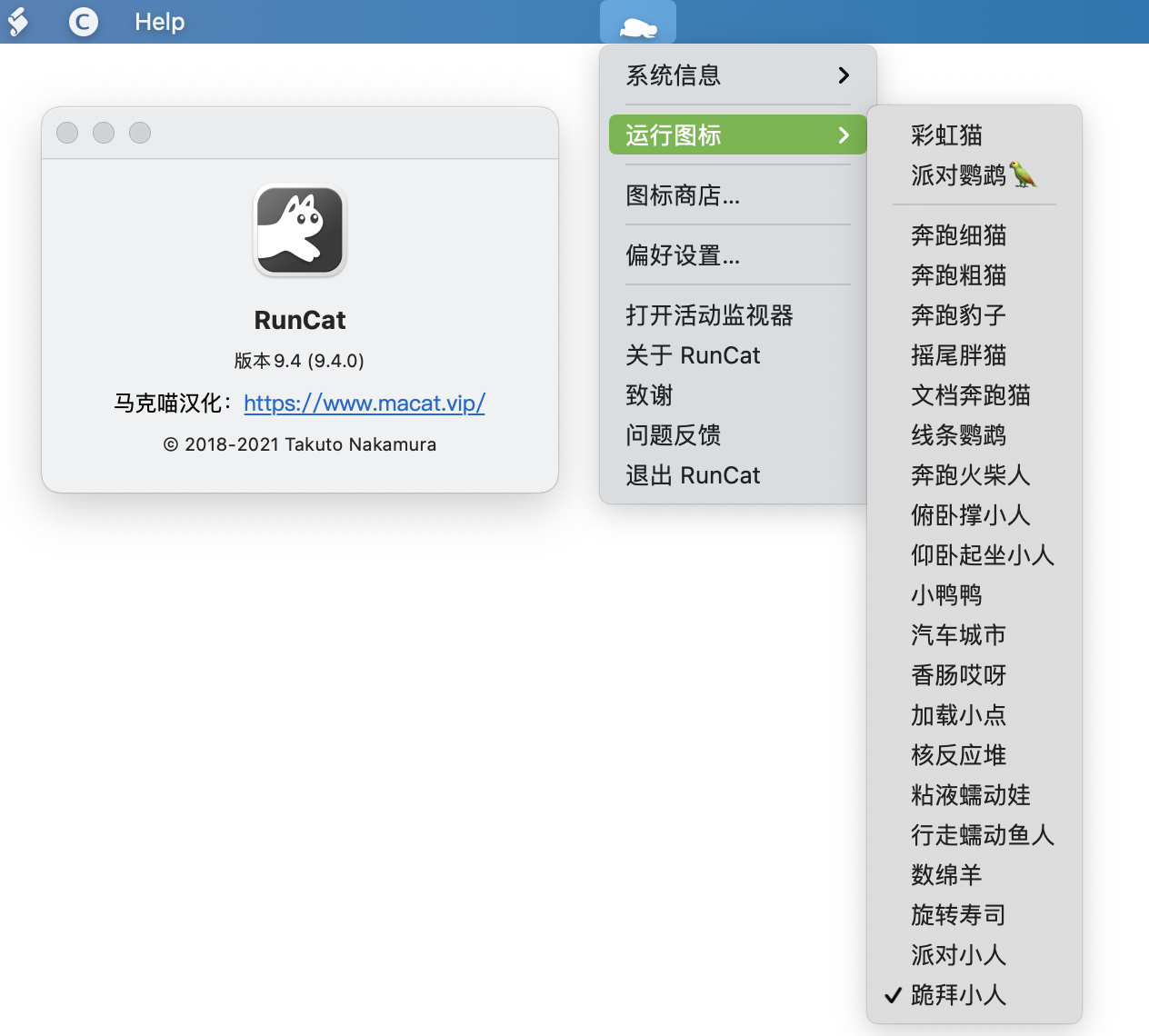Click the leftmost menu bar icon
Image resolution: width=1149 pixels, height=1036 pixels.
(18, 22)
